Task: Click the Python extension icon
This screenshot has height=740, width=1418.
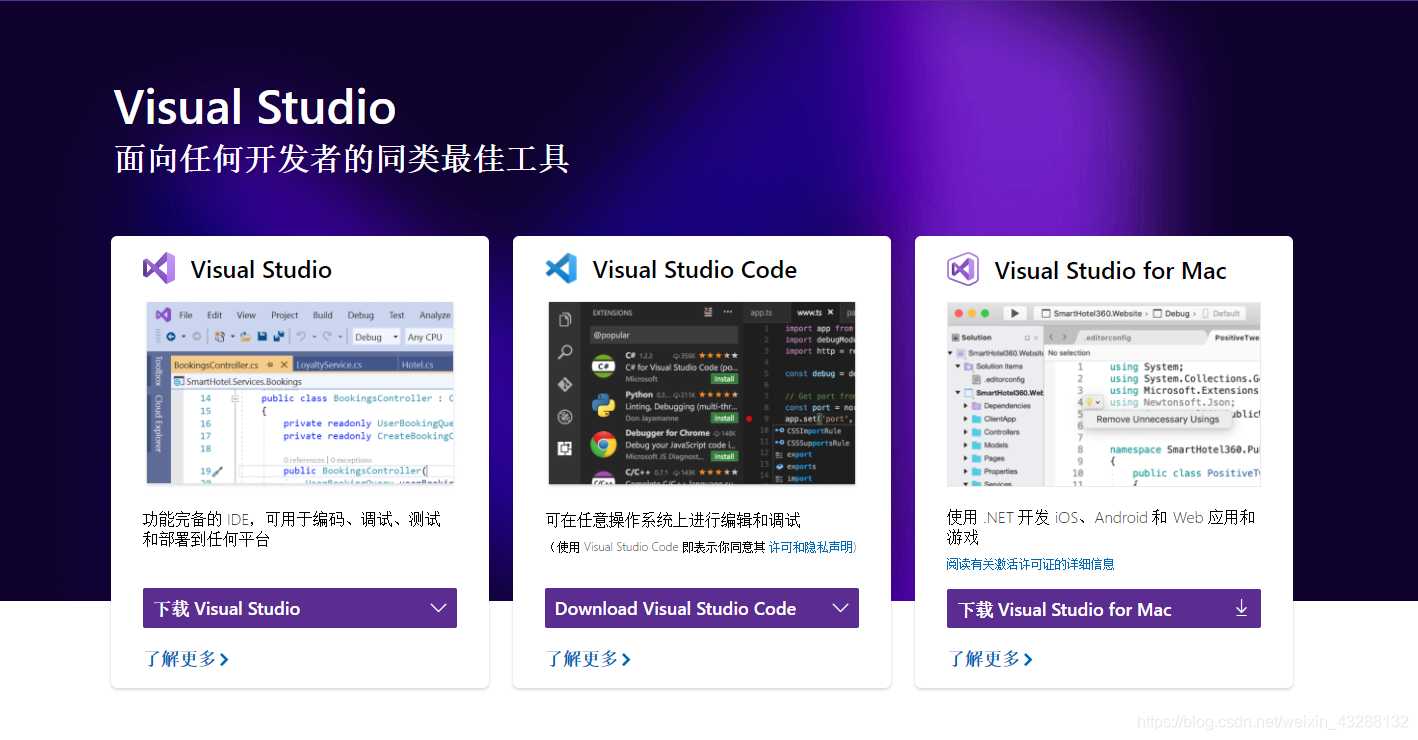Action: coord(602,403)
